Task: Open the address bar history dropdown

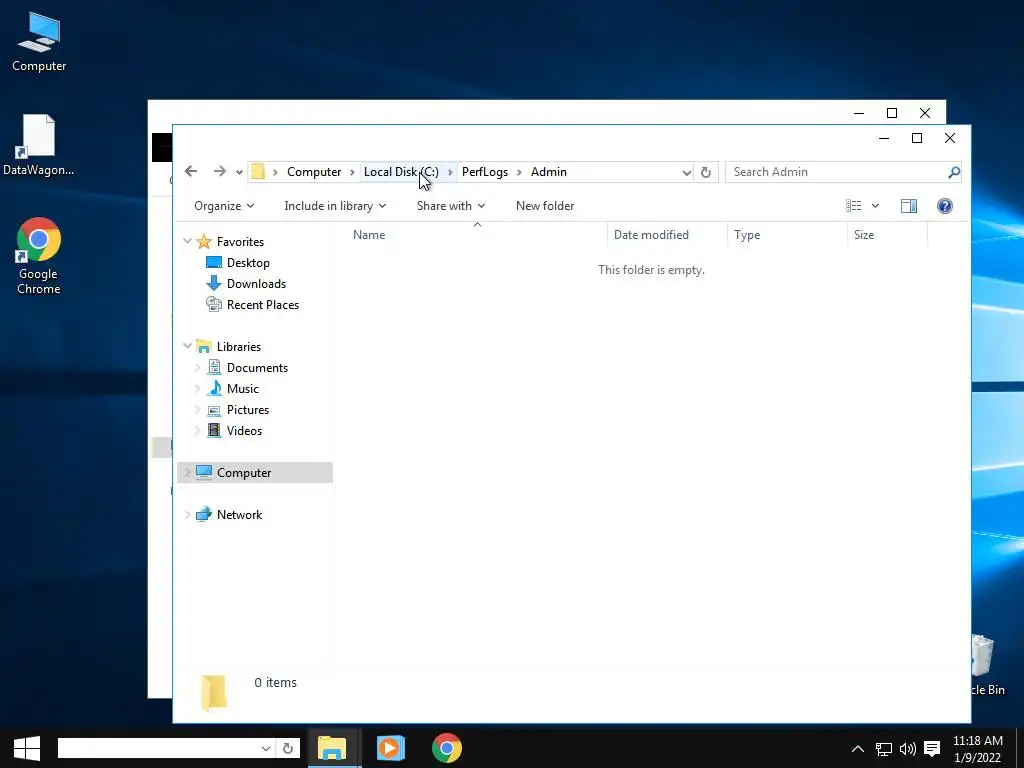Action: tap(686, 172)
